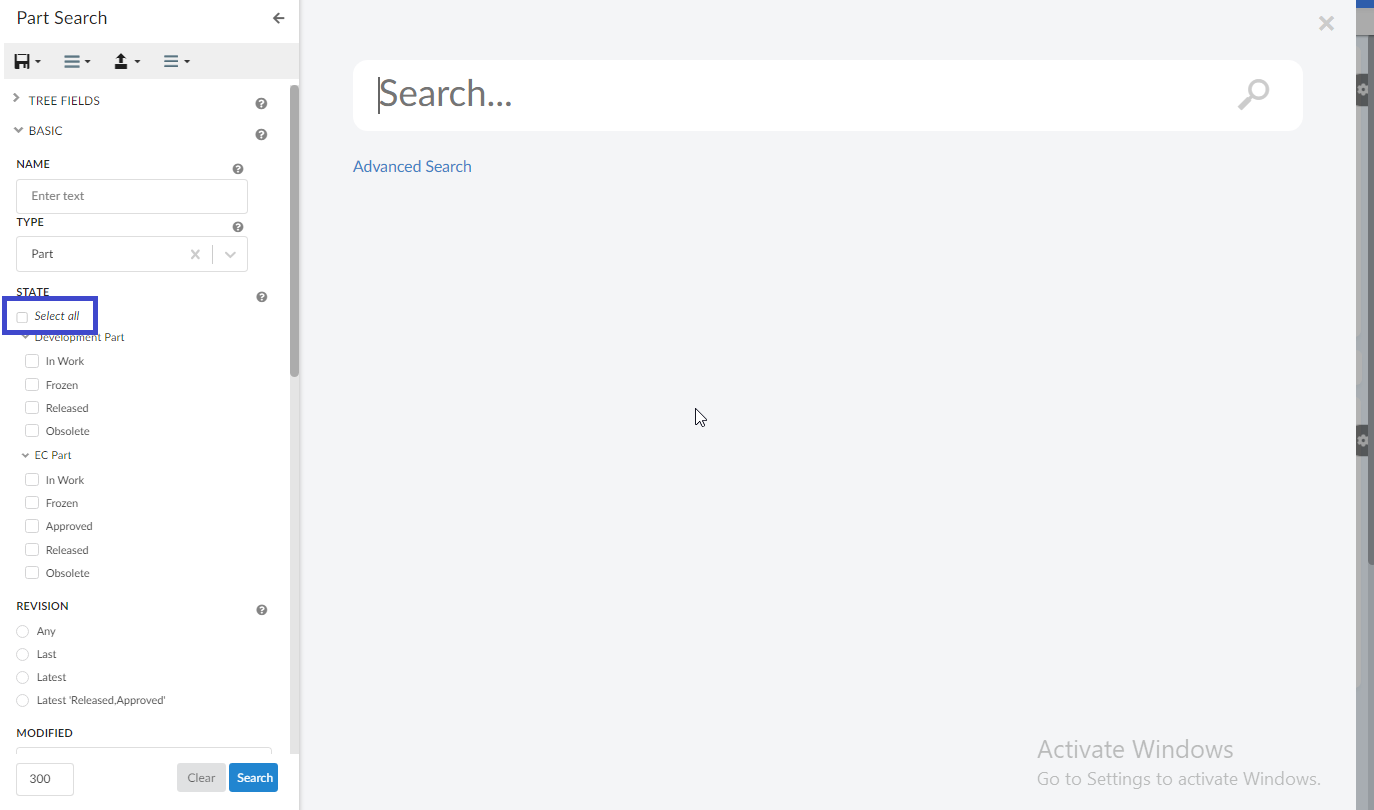Expand the TREE FIELDS section
This screenshot has height=810, width=1374.
click(17, 100)
